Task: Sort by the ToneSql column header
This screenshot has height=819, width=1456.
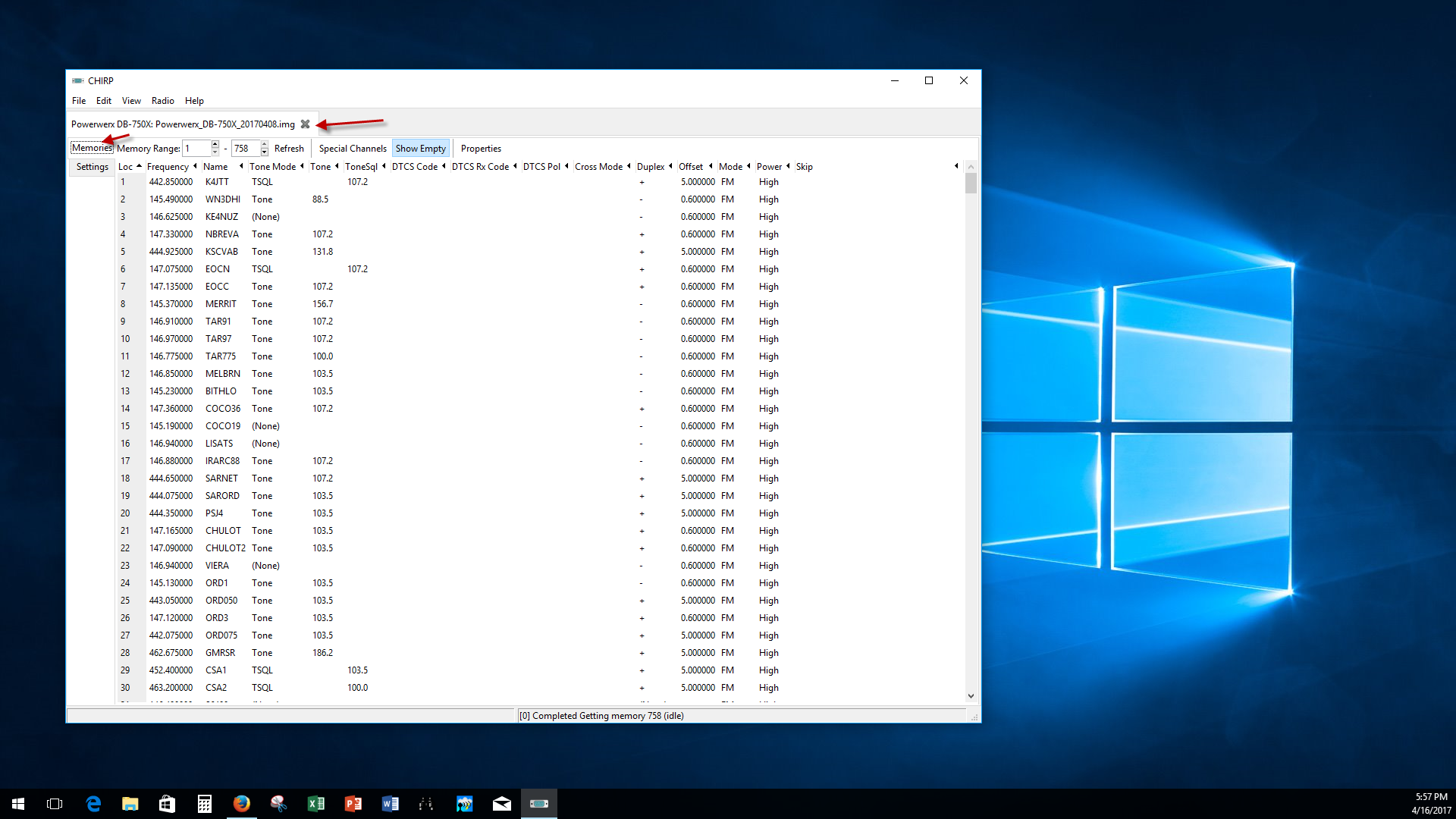Action: click(x=365, y=167)
